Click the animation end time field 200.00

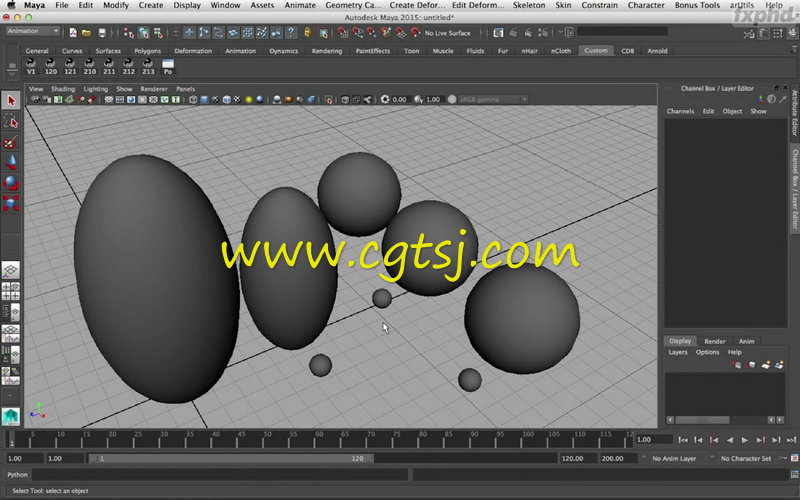pyautogui.click(x=618, y=459)
